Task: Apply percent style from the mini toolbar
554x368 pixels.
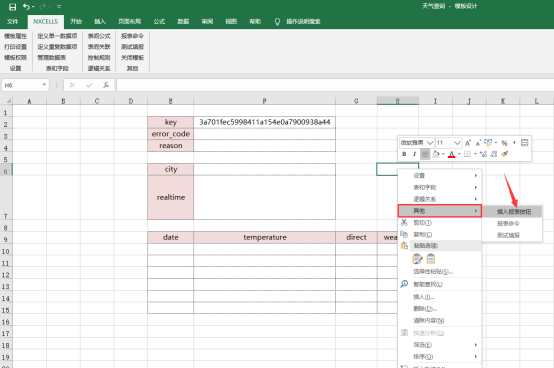Action: point(504,143)
